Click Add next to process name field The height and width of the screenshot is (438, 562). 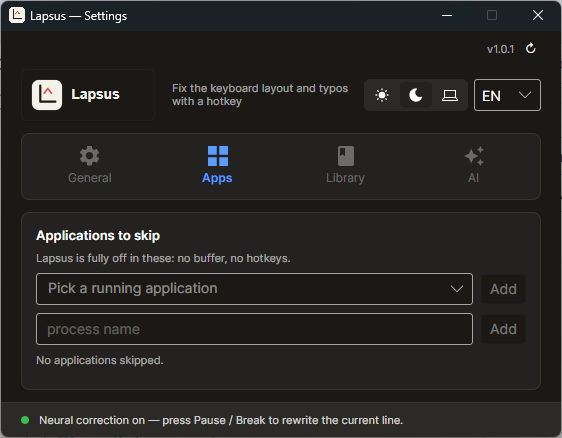pyautogui.click(x=503, y=329)
